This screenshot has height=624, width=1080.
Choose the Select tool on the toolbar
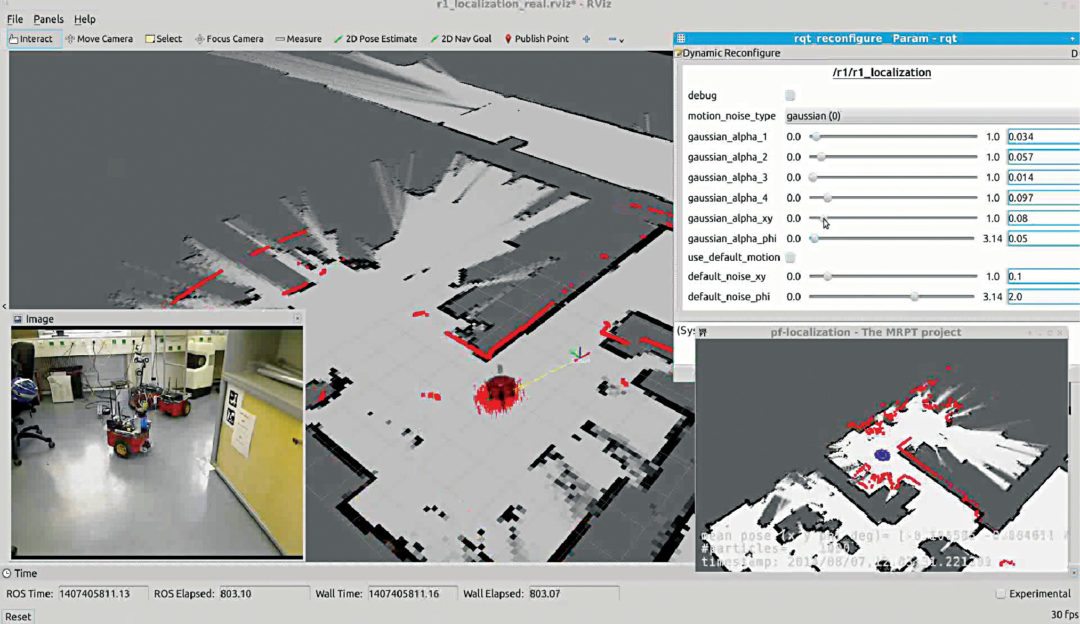[x=163, y=37]
